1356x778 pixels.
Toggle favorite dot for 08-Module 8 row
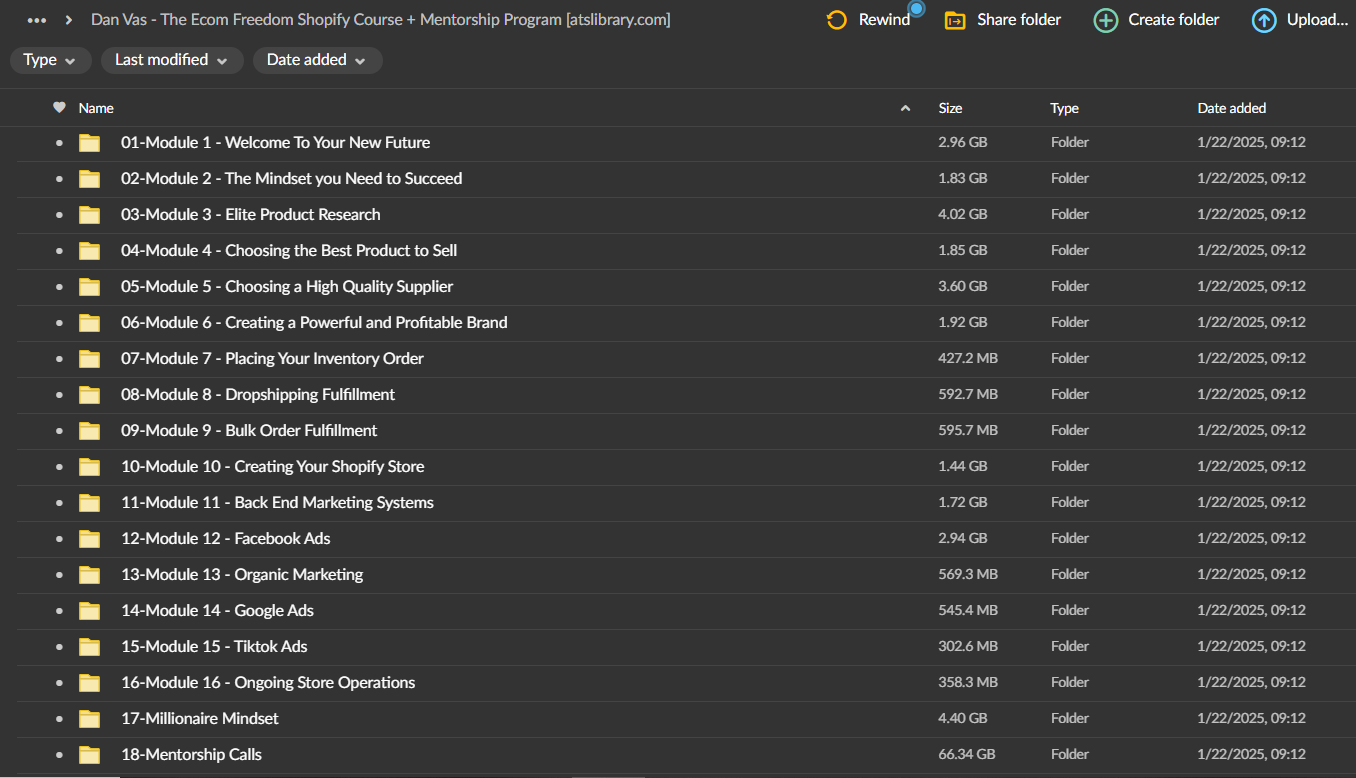[x=59, y=395]
